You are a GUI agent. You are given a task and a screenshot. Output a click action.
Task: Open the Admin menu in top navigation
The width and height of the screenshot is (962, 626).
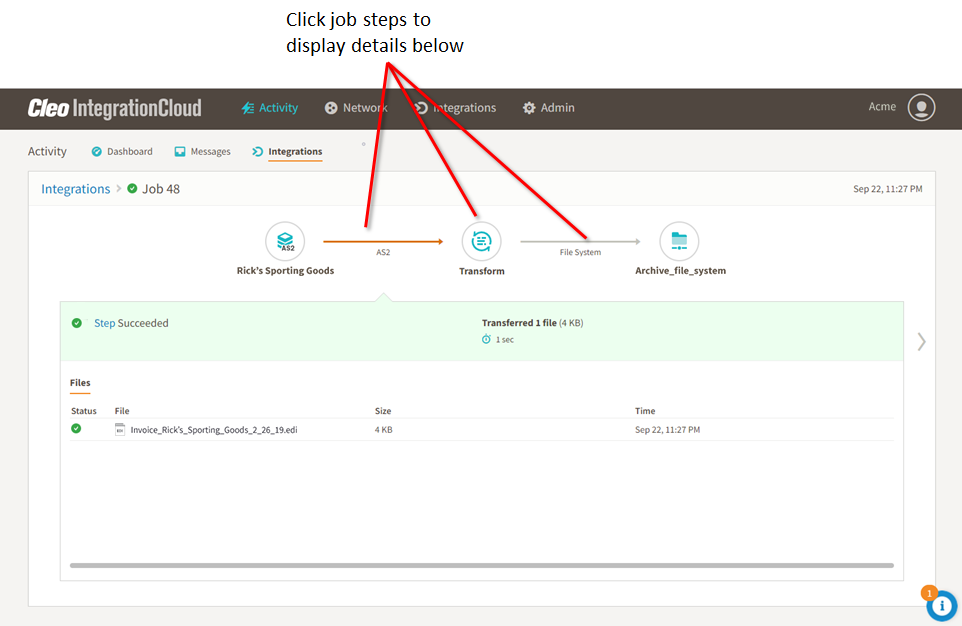pyautogui.click(x=548, y=108)
